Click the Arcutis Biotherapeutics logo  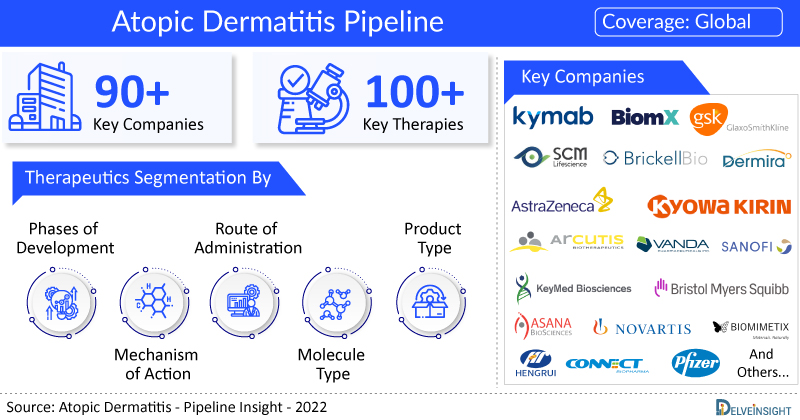click(567, 242)
